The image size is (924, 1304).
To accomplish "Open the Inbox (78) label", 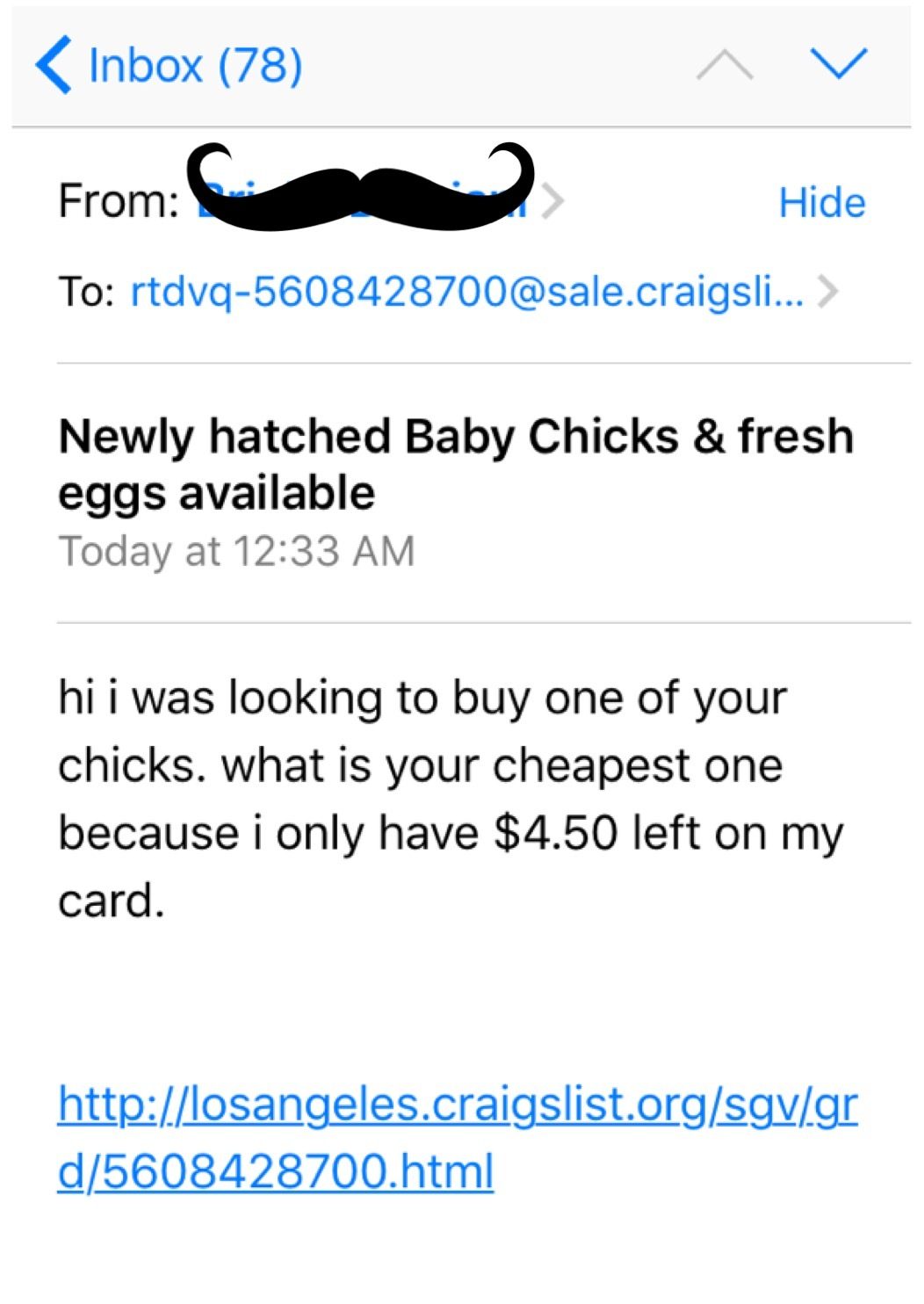I will click(195, 65).
